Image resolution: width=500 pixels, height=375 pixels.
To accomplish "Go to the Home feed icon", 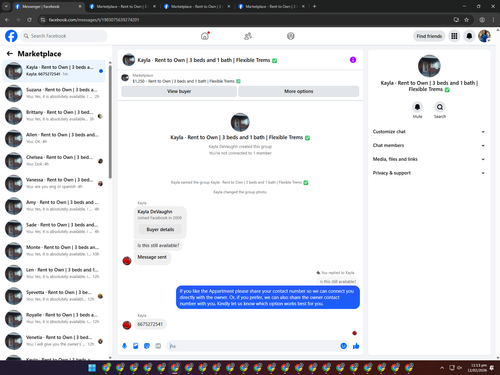I will coord(205,36).
